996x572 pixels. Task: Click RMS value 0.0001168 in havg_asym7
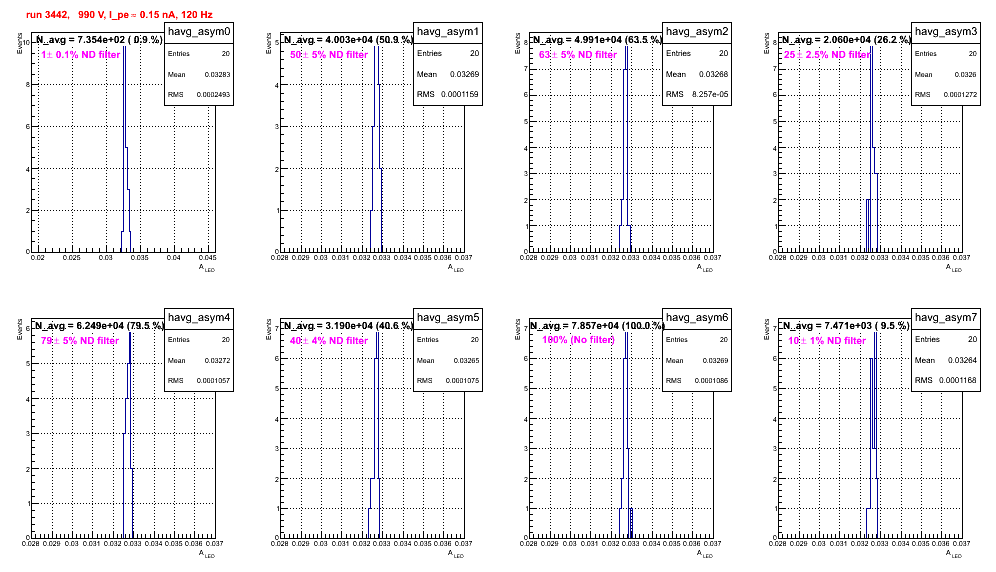click(x=958, y=380)
